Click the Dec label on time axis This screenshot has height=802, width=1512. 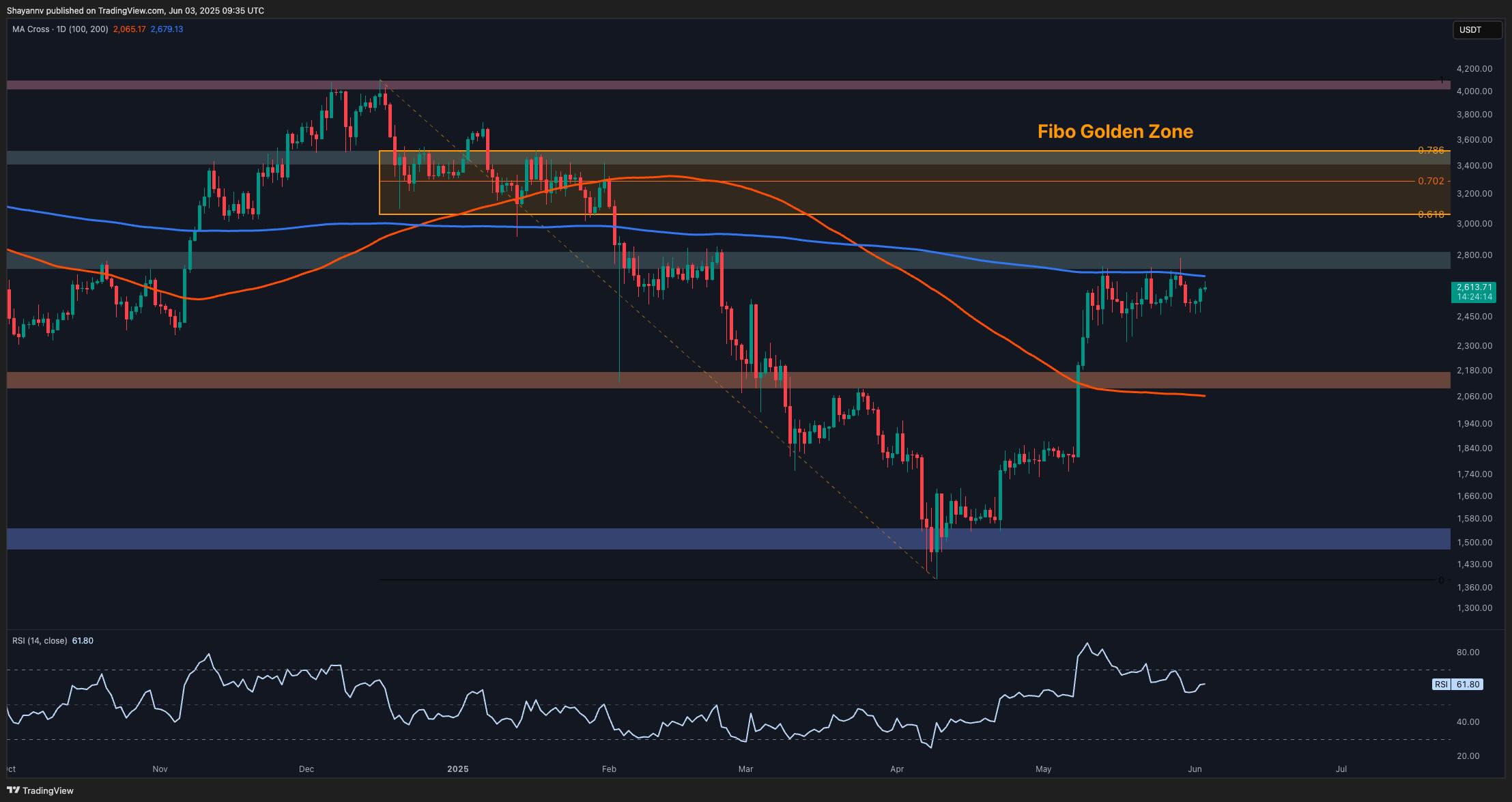point(306,769)
